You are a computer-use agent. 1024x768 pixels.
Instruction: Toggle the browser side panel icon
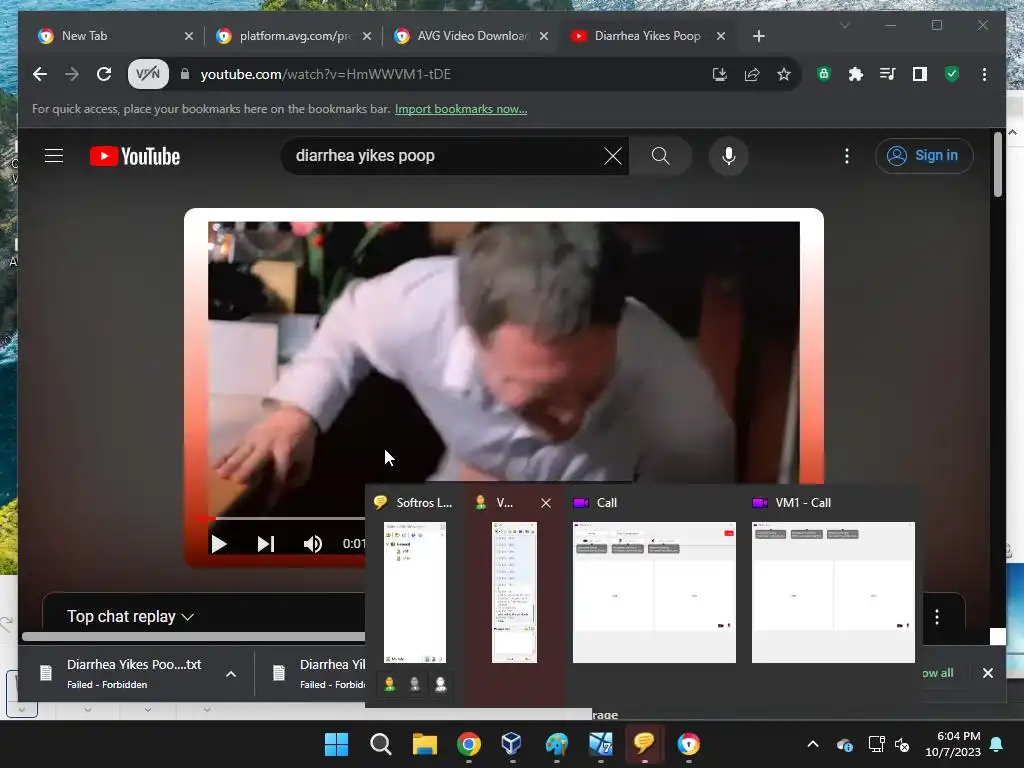click(x=920, y=74)
